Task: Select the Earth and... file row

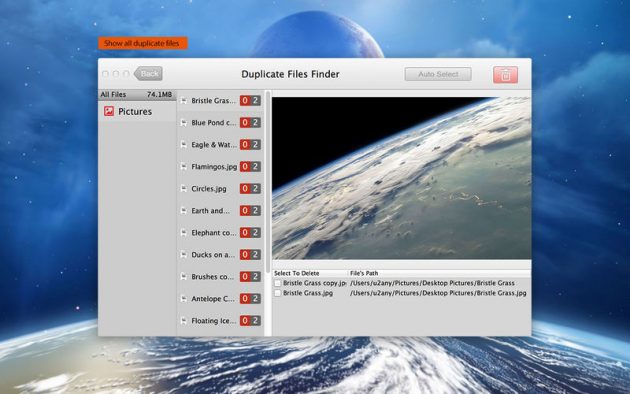Action: (220, 210)
